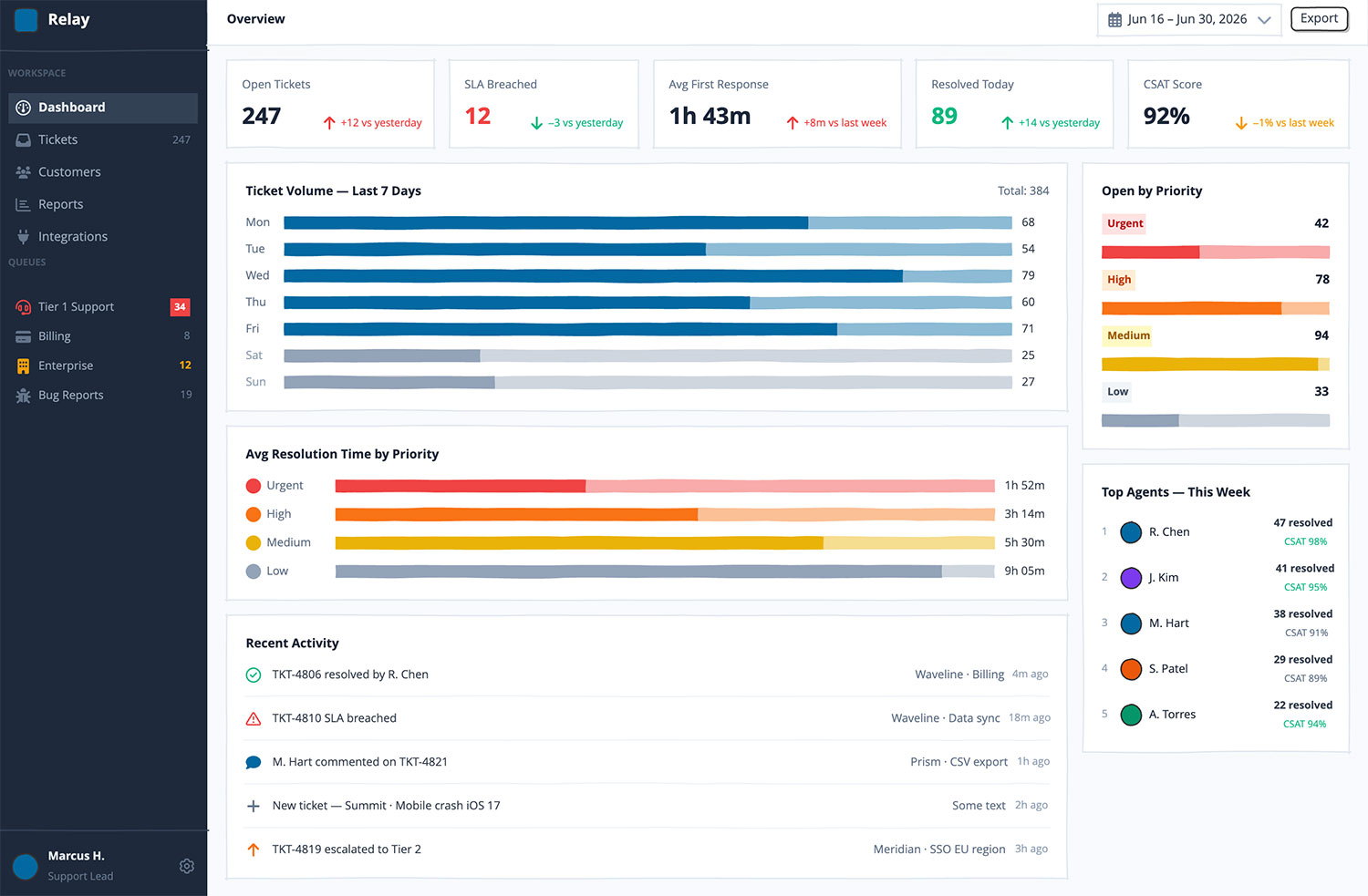Viewport: 1368px width, 896px height.
Task: Click the Enterprise building icon
Action: 24,366
